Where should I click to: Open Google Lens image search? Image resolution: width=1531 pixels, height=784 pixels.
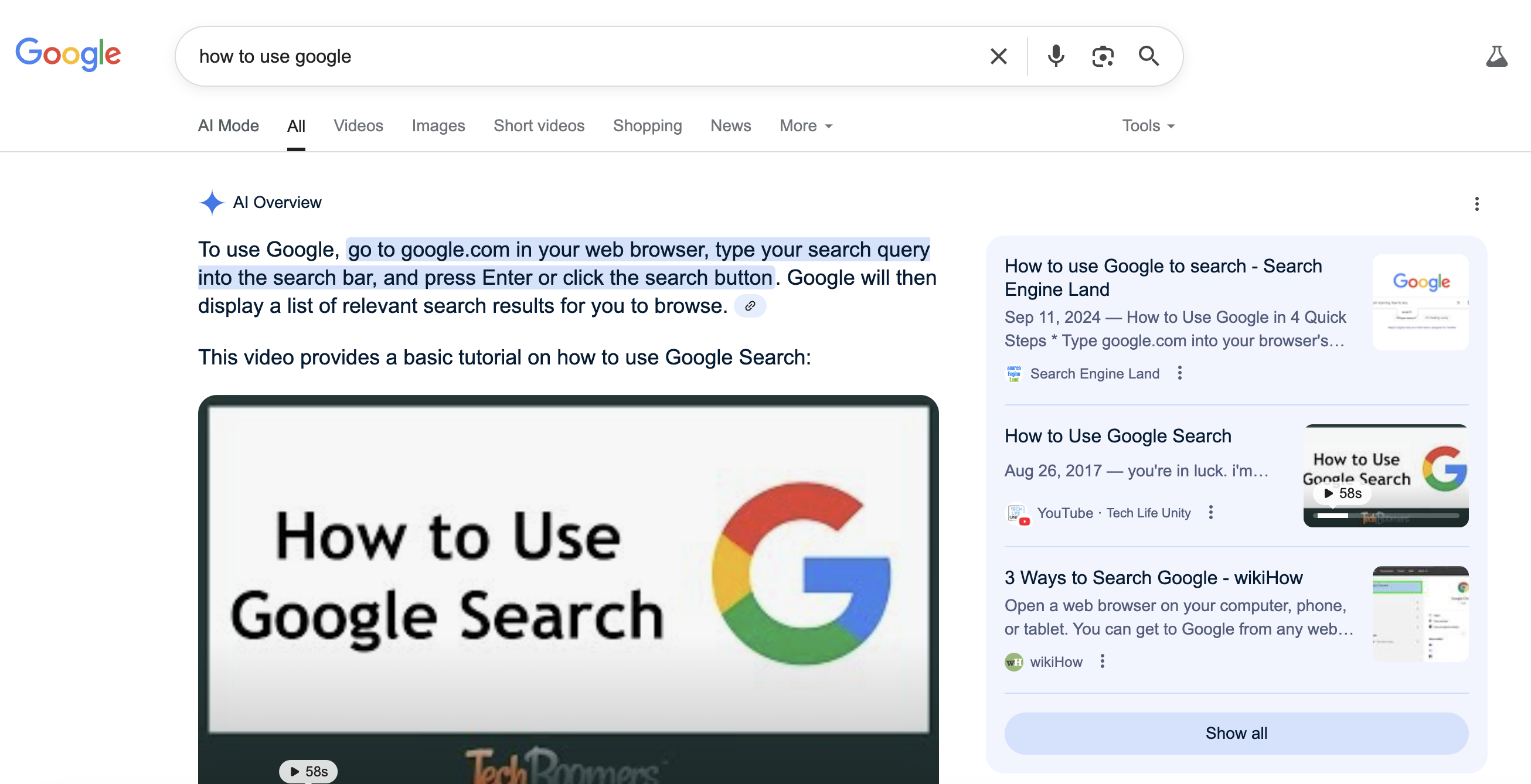tap(1103, 56)
